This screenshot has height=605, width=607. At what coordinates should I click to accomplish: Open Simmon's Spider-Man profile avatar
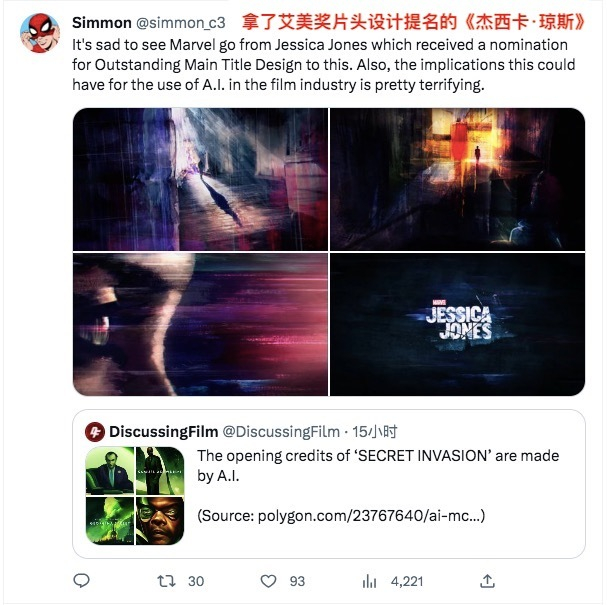click(39, 33)
